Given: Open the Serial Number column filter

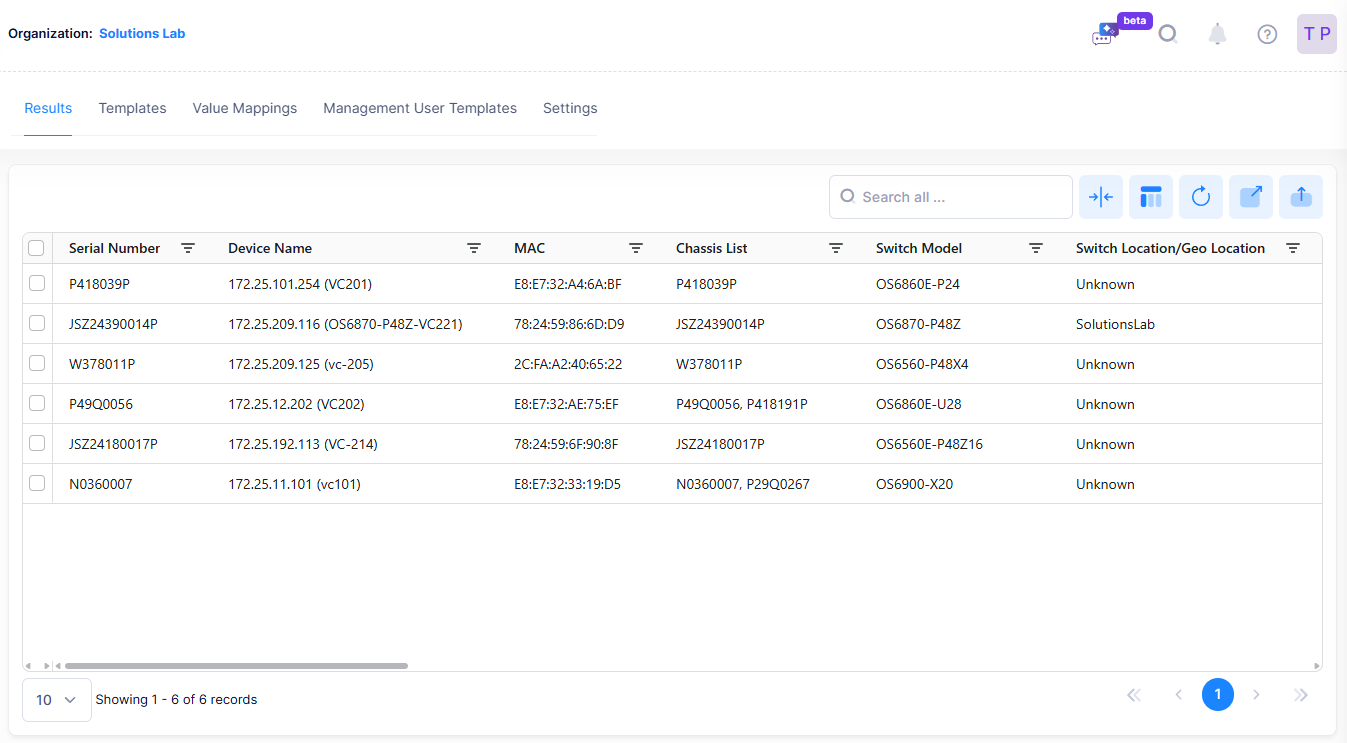Looking at the screenshot, I should tap(188, 248).
